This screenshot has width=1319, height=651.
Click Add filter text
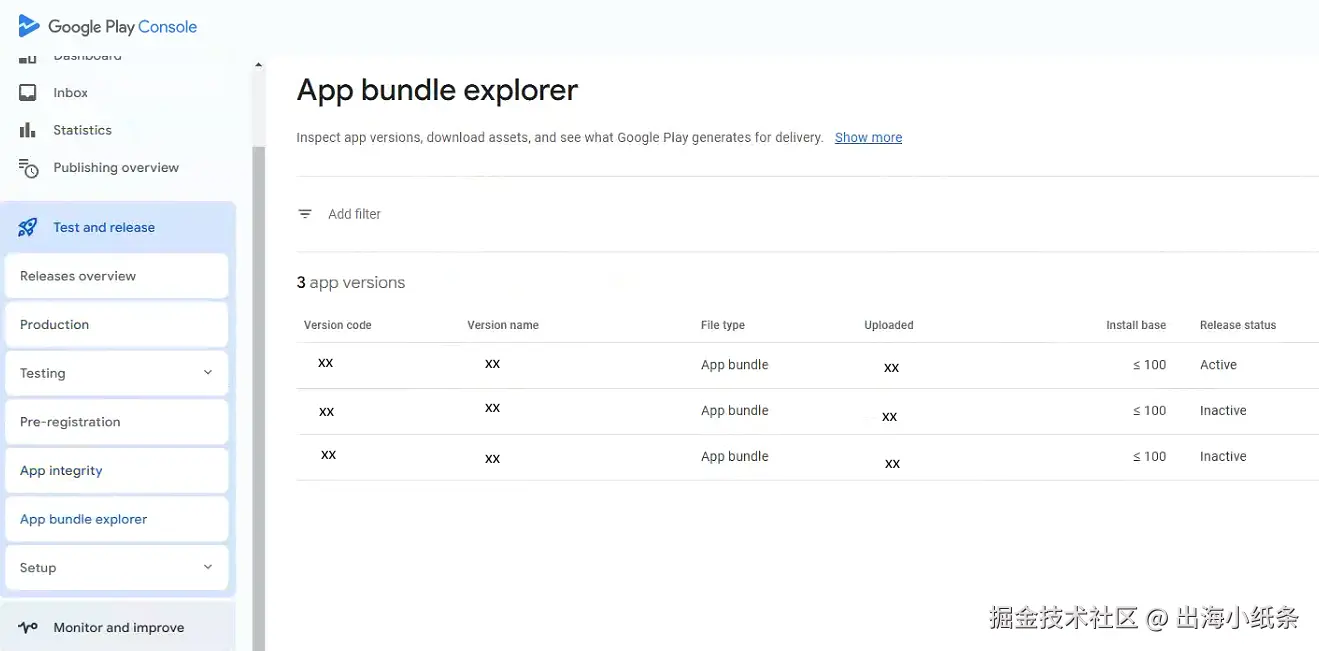pyautogui.click(x=354, y=214)
